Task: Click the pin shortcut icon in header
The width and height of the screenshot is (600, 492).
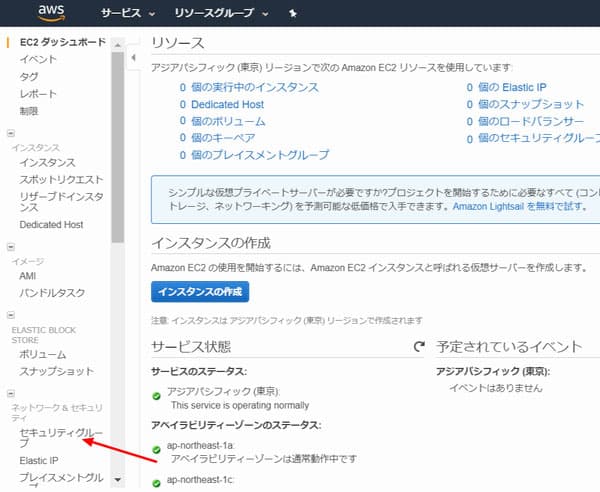Action: (293, 13)
